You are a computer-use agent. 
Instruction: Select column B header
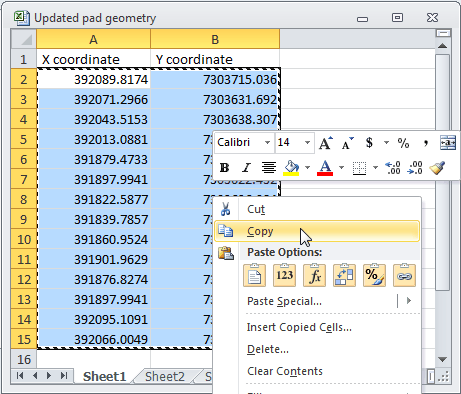pos(215,39)
